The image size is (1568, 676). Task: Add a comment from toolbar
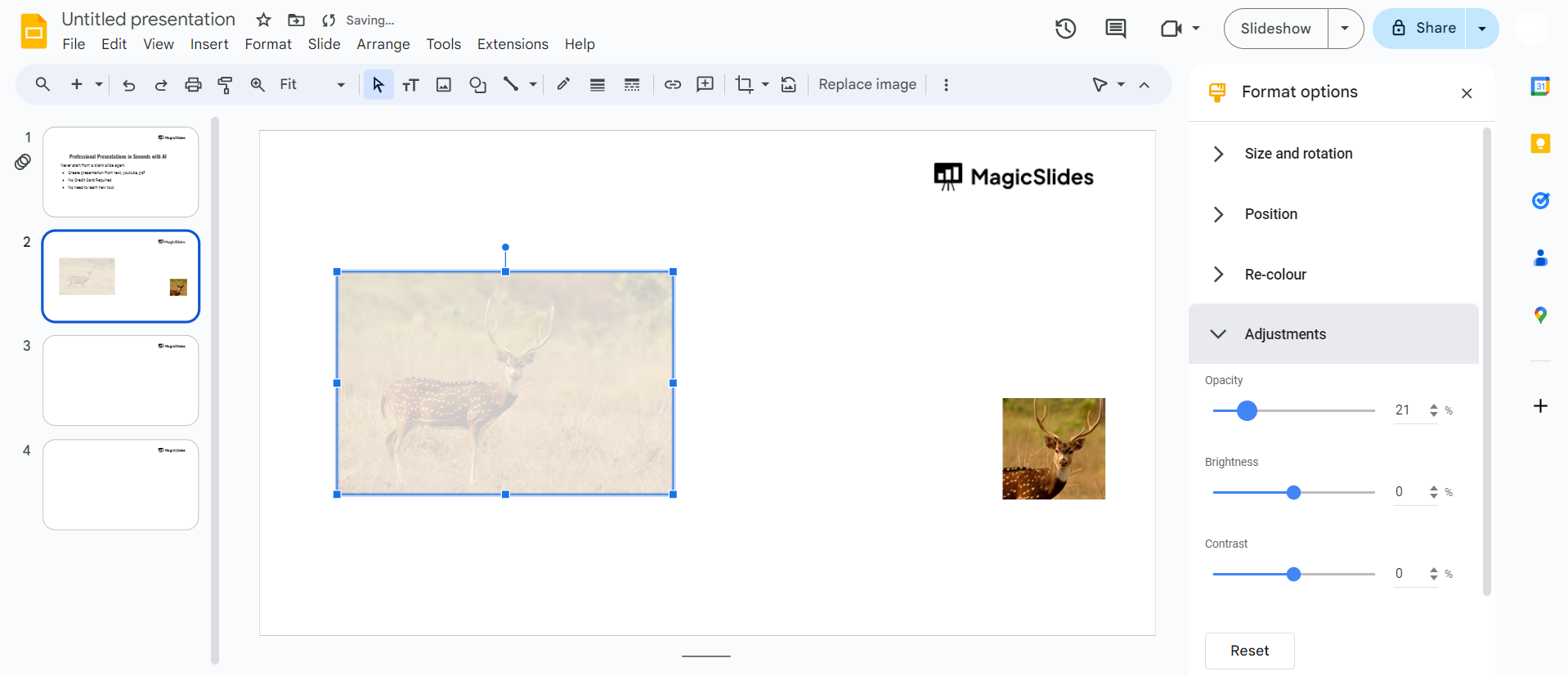tap(705, 84)
